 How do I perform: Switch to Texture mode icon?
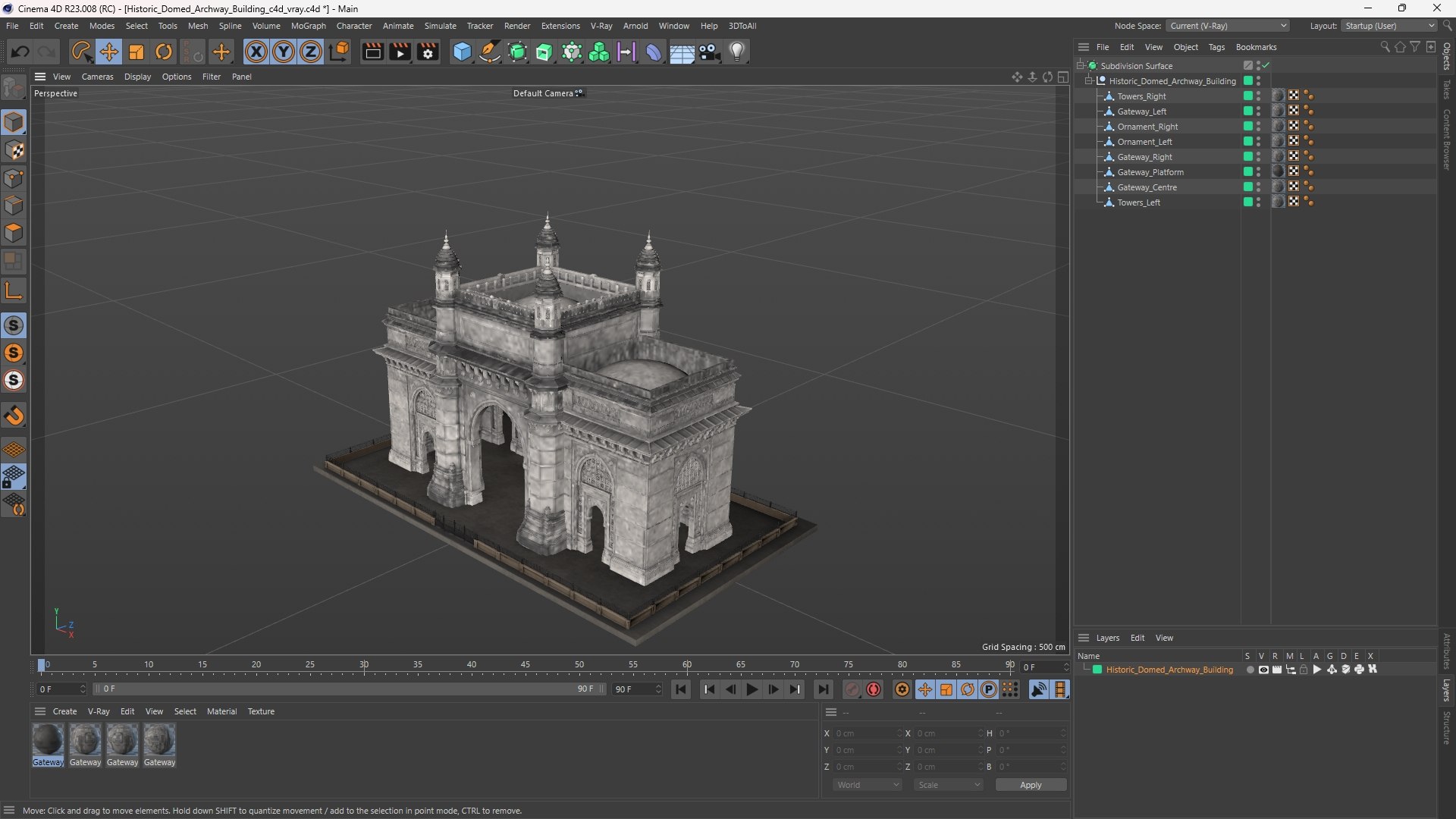point(14,150)
